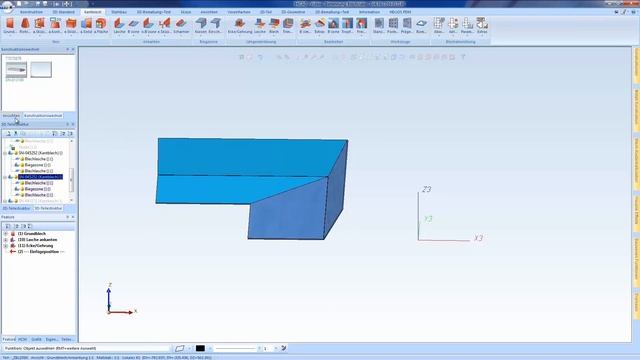
Task: Click first icon in Feature panel toolbar
Action: (x=8, y=226)
